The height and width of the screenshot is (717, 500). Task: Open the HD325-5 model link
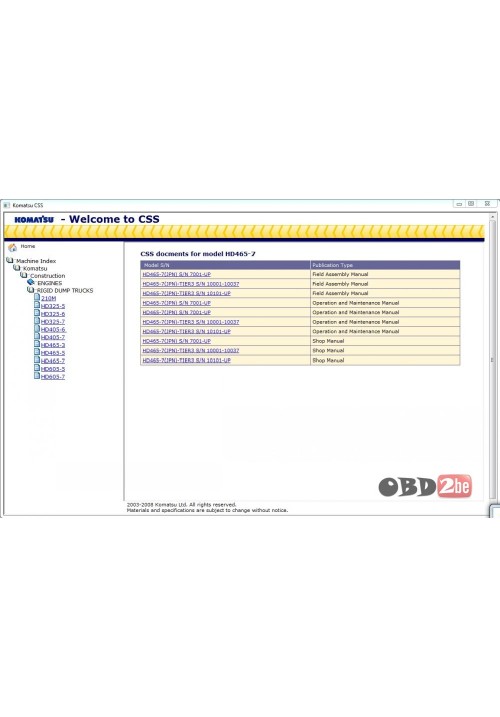53,306
